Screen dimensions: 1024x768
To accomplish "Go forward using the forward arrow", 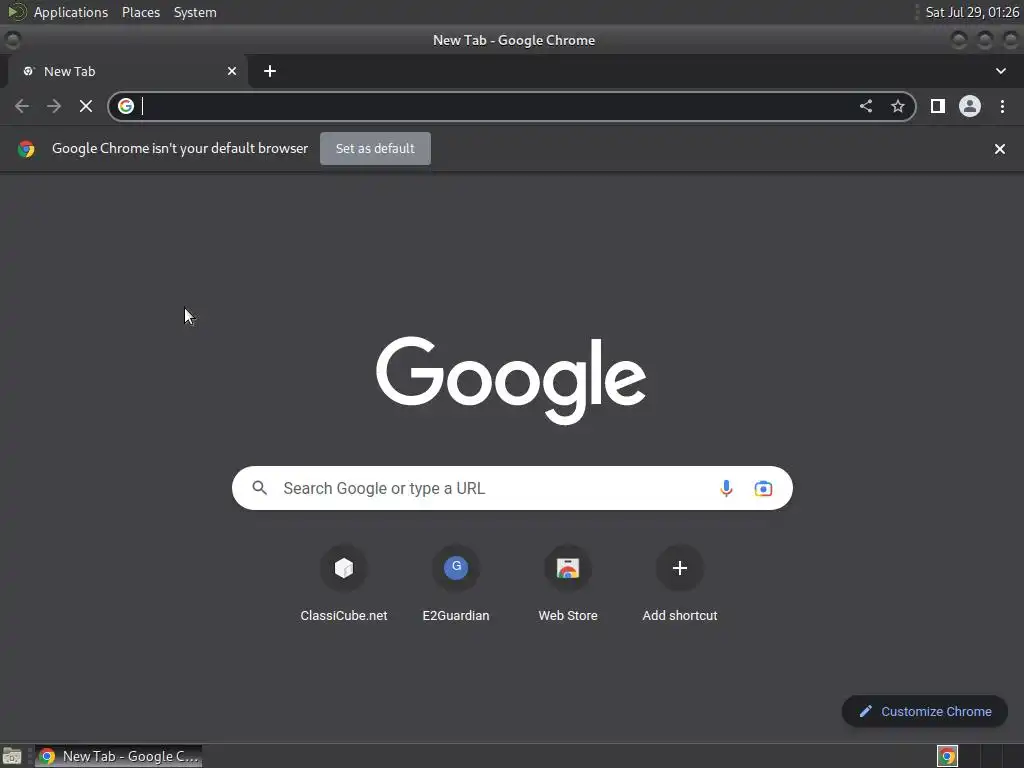I will click(54, 106).
